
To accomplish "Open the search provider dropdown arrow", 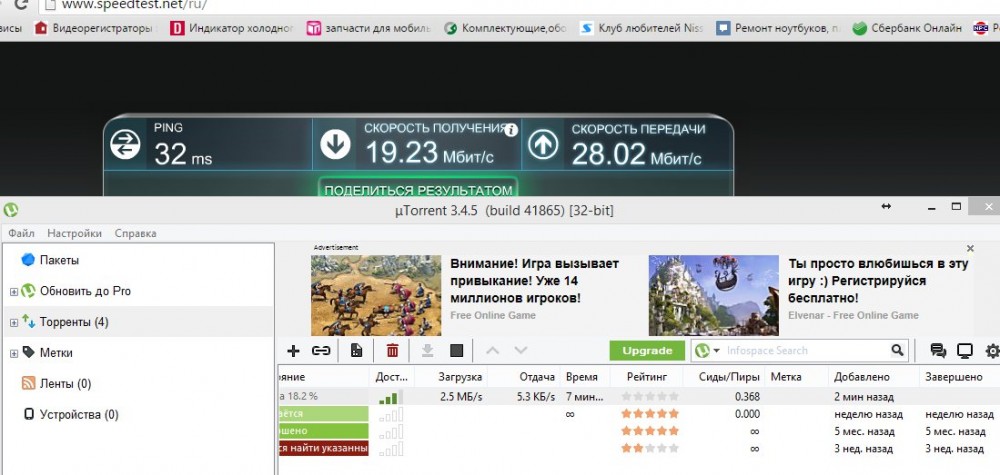I will 717,351.
